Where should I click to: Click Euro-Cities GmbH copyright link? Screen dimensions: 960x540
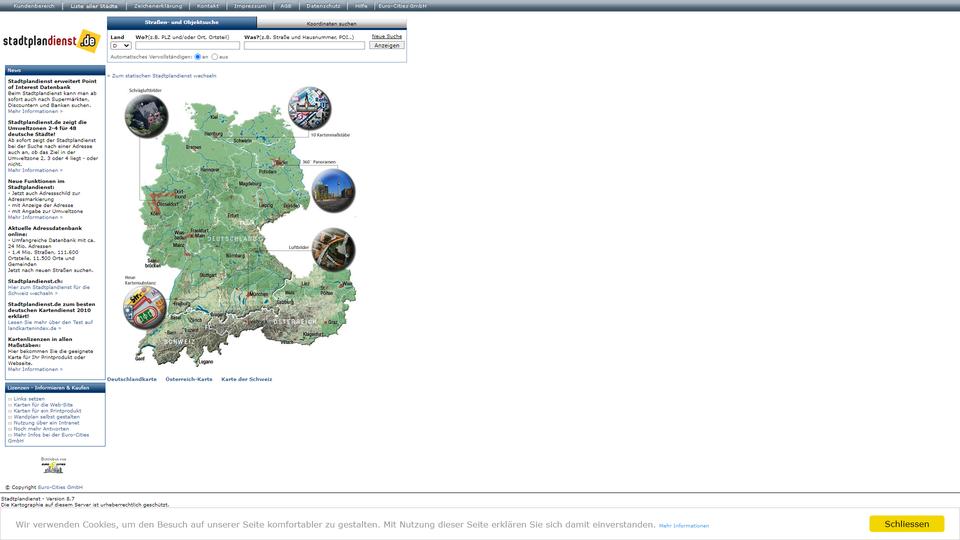(x=60, y=487)
